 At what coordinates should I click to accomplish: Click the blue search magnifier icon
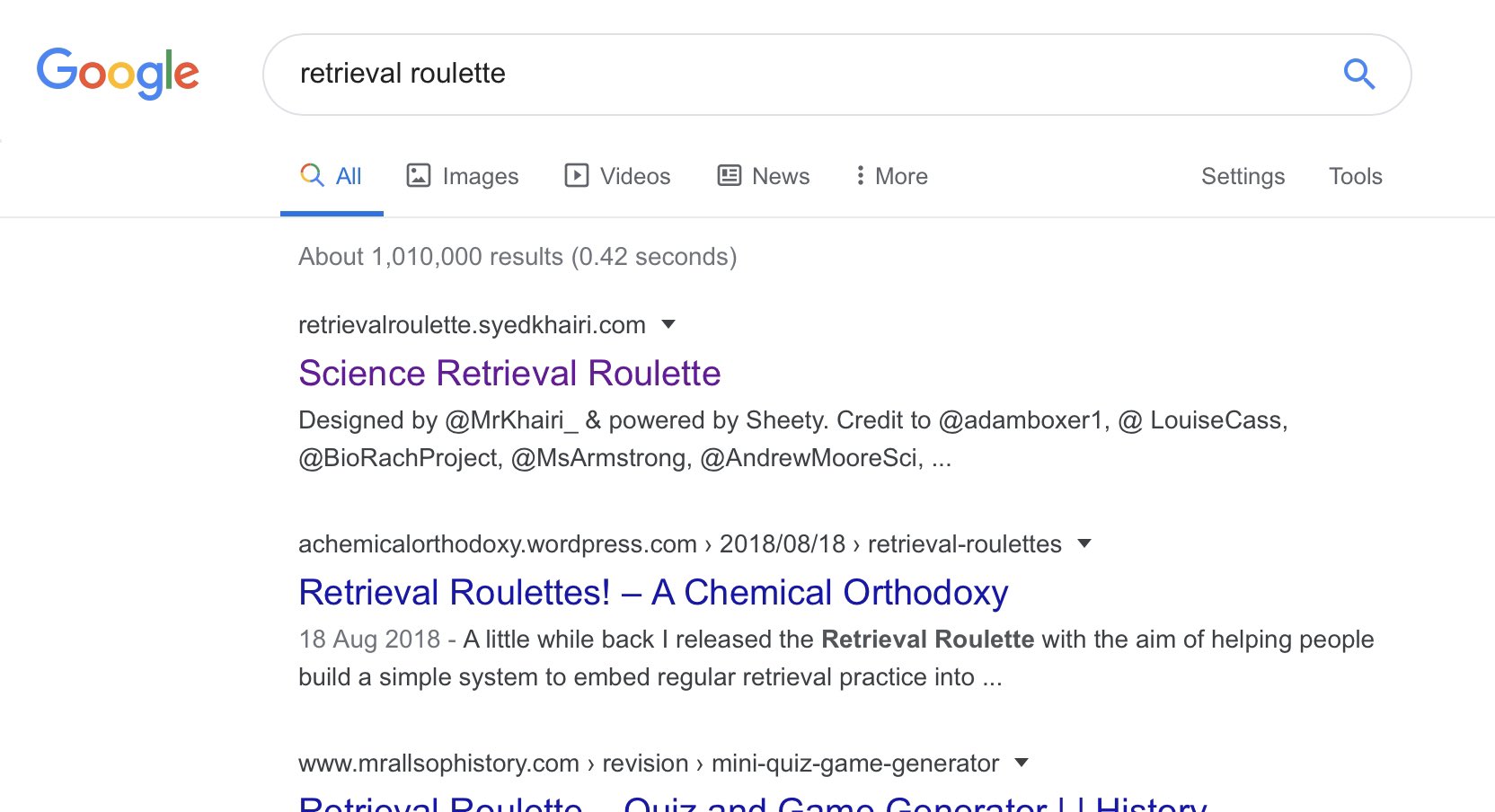[1358, 74]
